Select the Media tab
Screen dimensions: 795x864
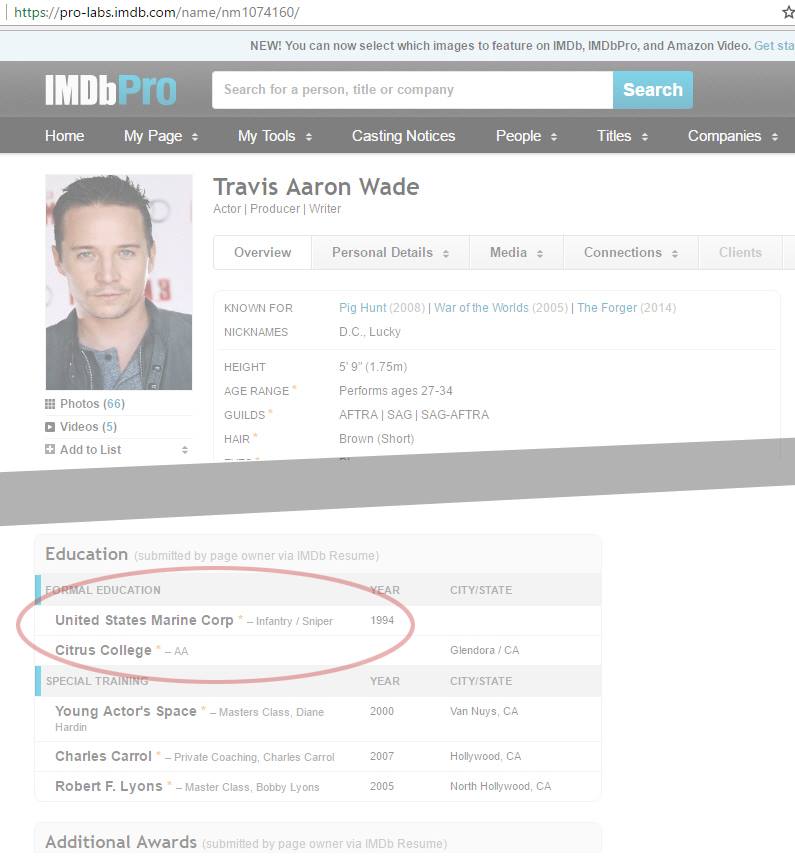pos(515,253)
